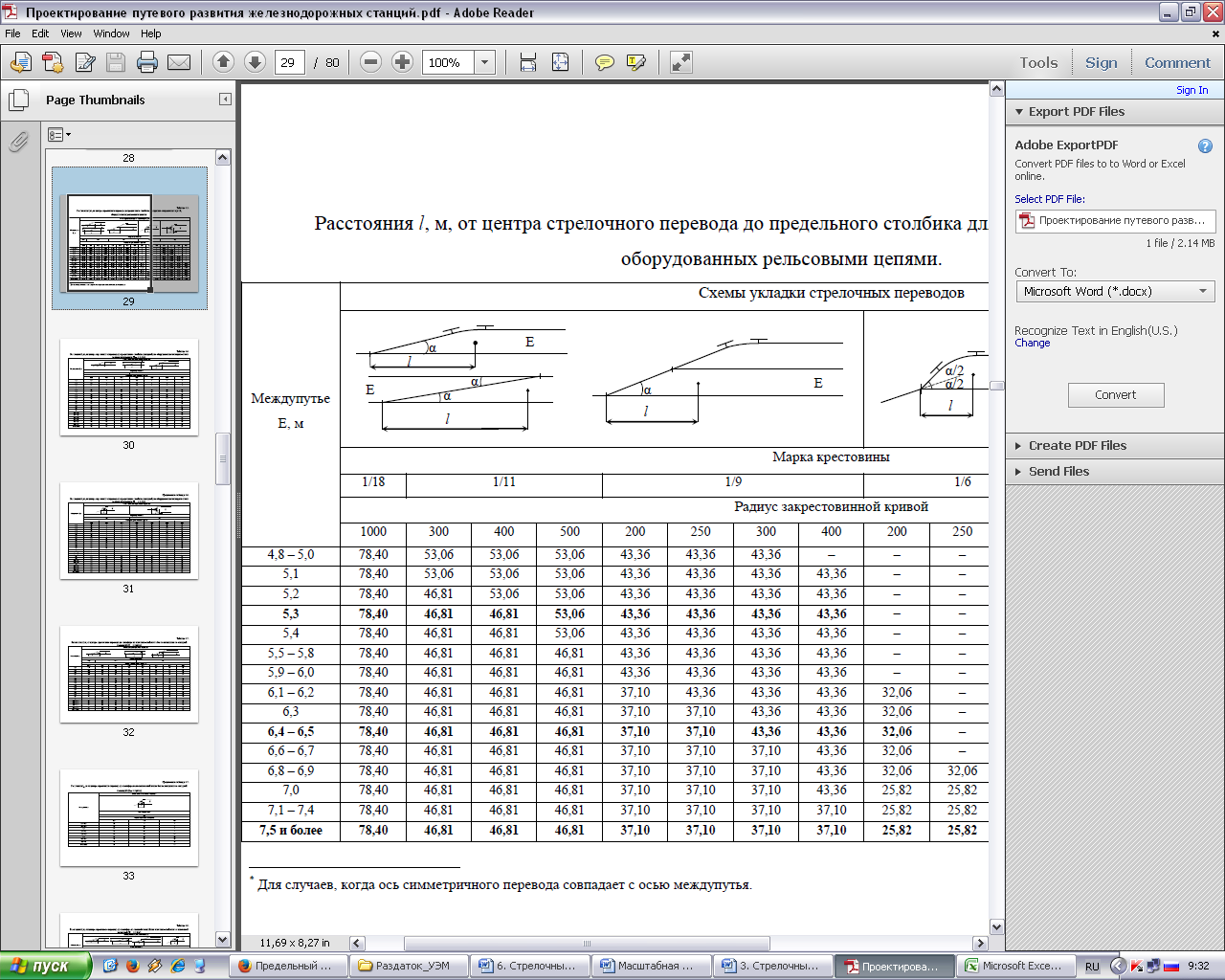Click the zoom in plus button
Image resolution: width=1225 pixels, height=980 pixels.
pyautogui.click(x=403, y=62)
